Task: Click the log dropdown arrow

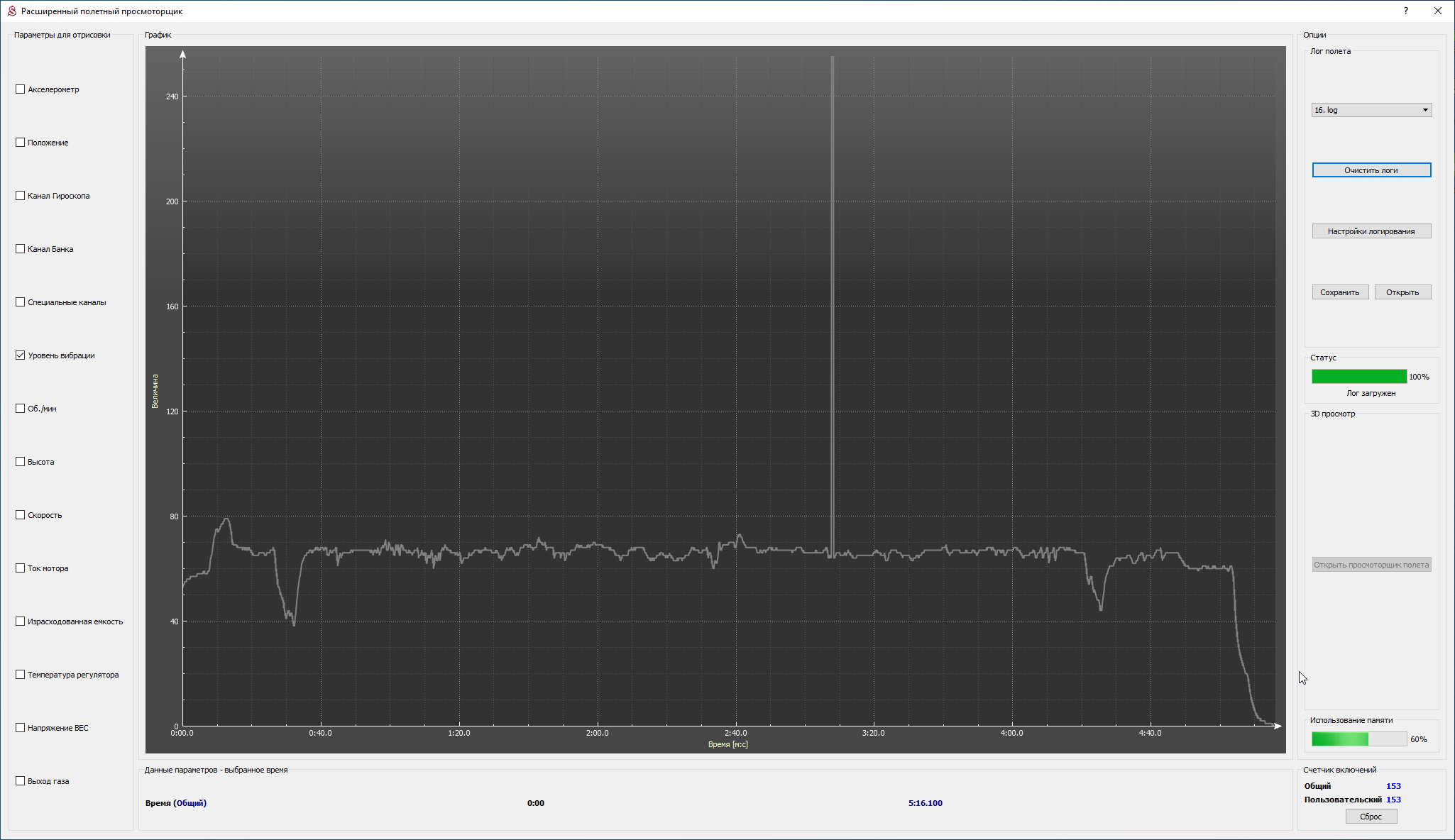Action: tap(1424, 110)
